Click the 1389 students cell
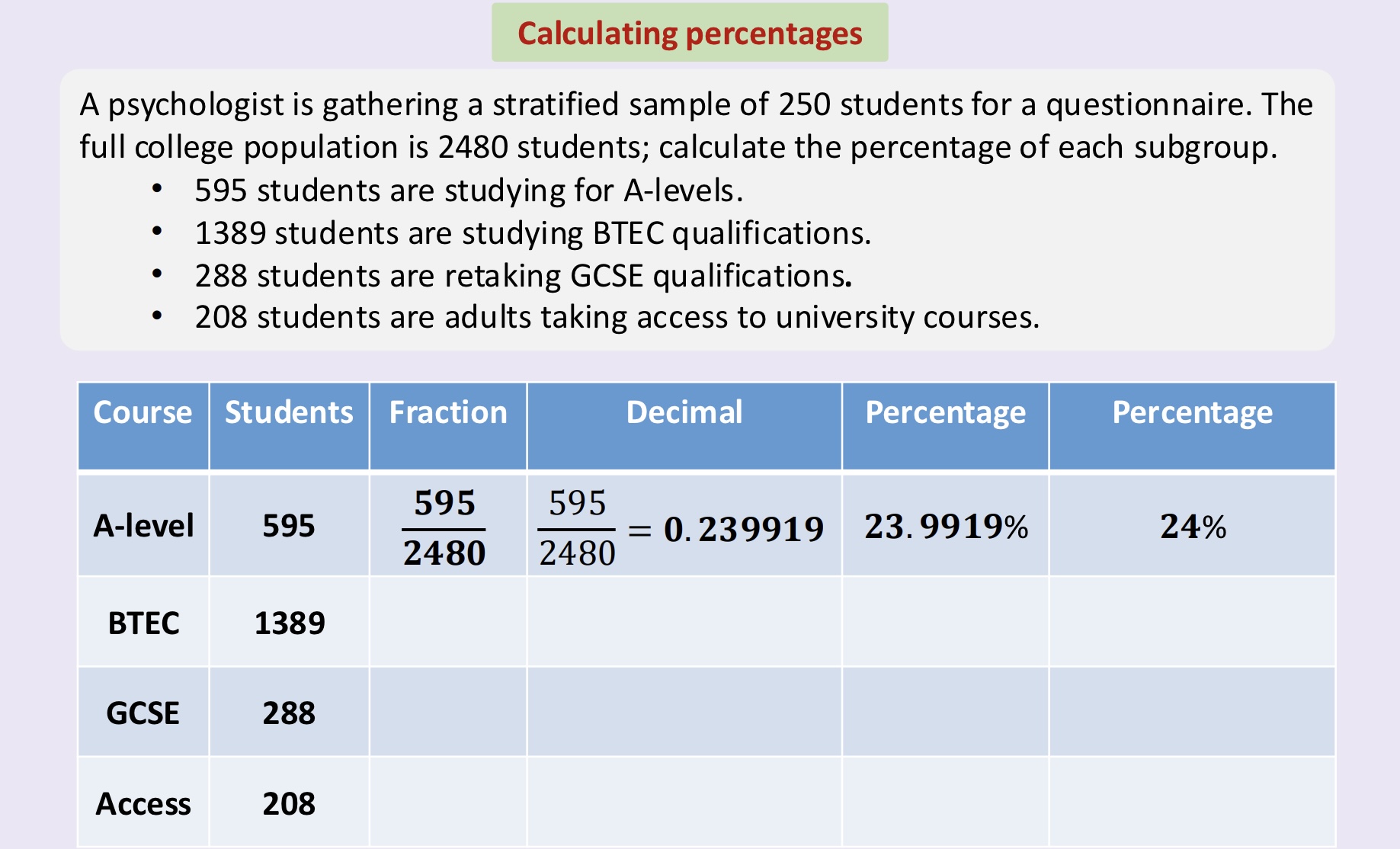 [289, 622]
